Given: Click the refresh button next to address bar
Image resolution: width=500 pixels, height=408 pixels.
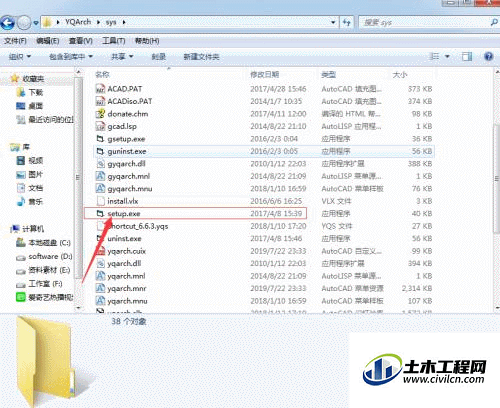Looking at the screenshot, I should point(347,22).
